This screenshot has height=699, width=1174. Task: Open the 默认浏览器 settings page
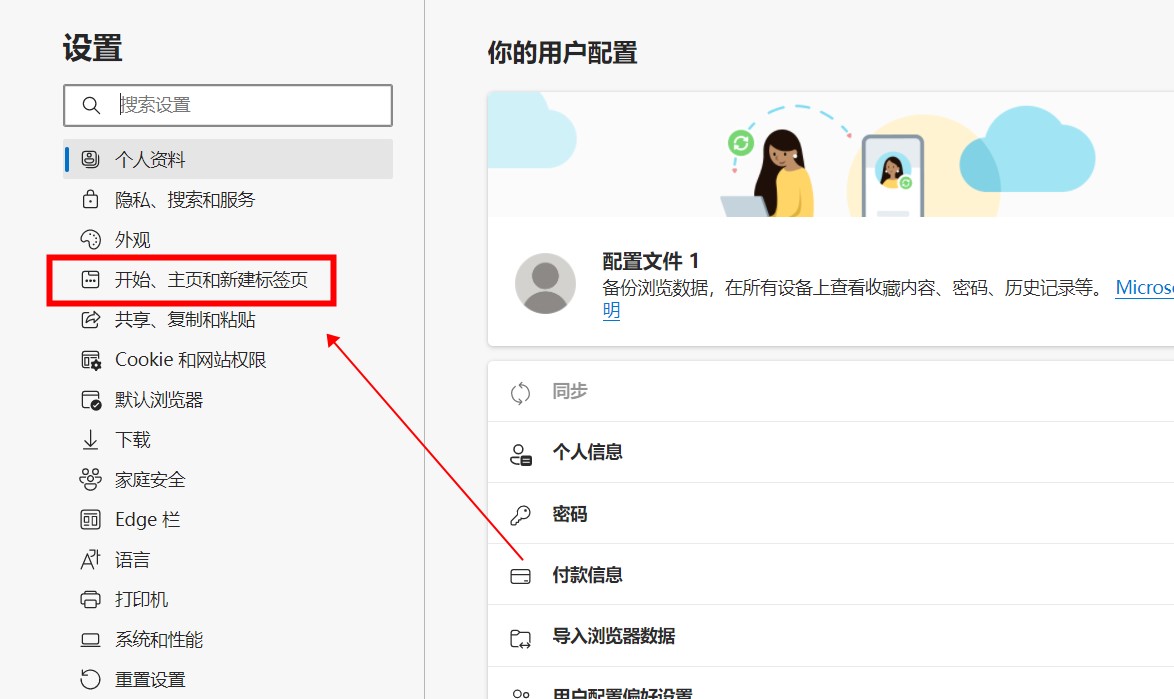[159, 400]
